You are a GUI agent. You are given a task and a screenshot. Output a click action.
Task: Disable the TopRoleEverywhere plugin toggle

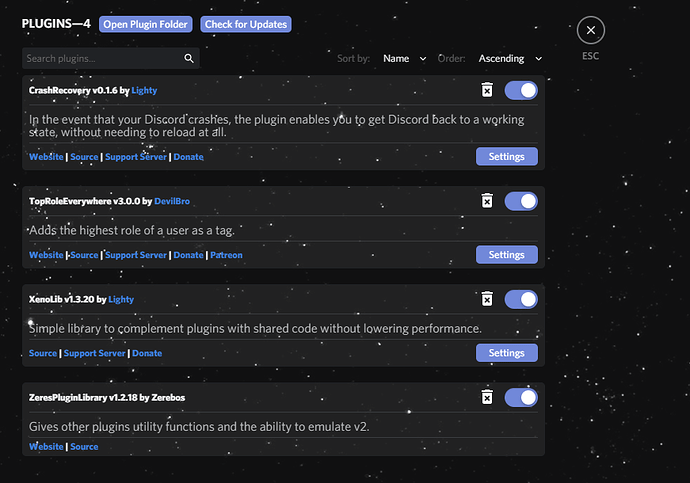tap(521, 201)
